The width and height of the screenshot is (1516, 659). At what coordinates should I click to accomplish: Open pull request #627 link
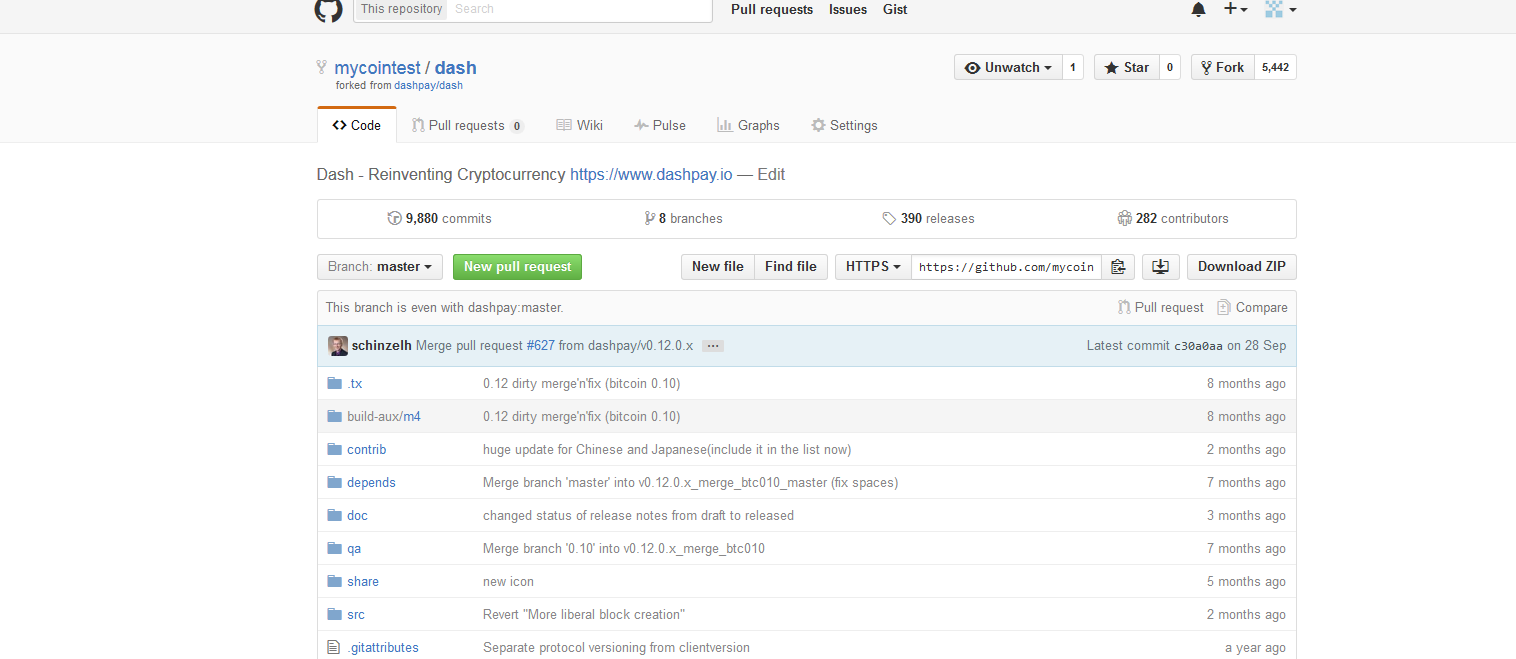click(x=540, y=346)
